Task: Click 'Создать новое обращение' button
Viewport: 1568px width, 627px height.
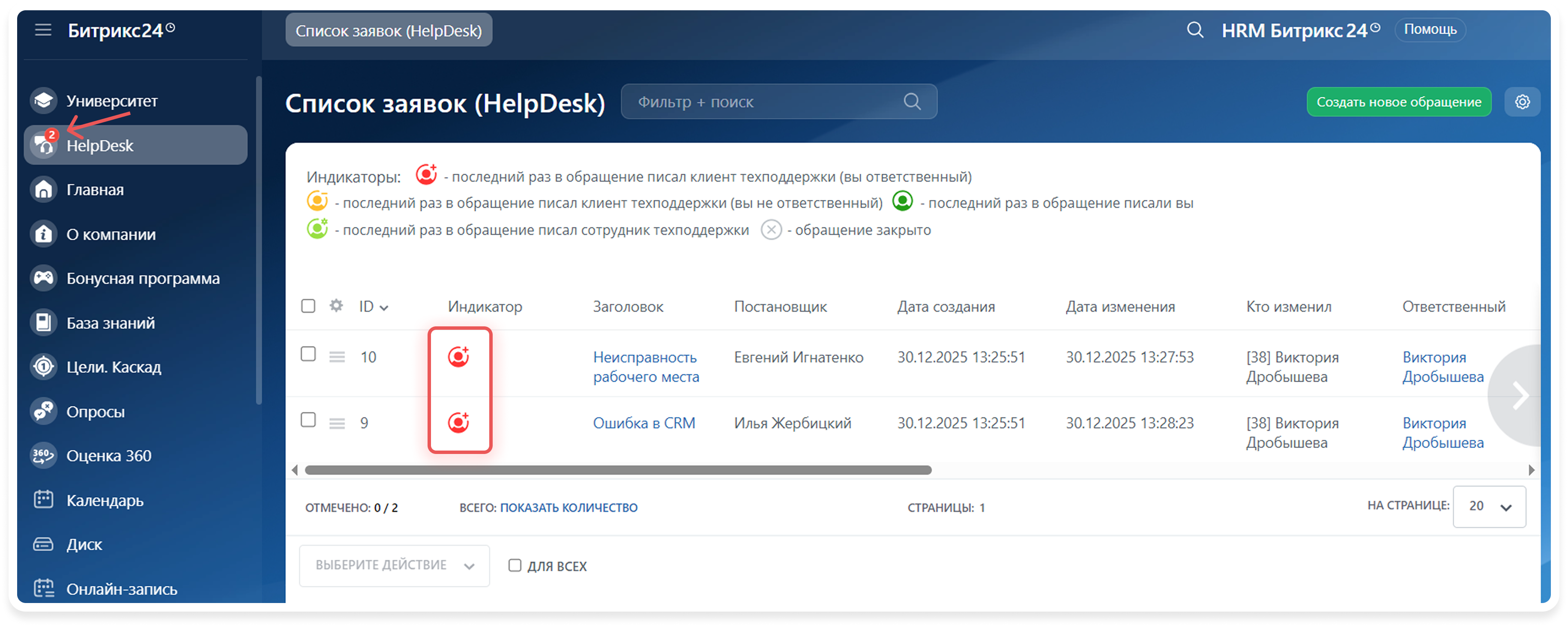Action: (x=1398, y=102)
